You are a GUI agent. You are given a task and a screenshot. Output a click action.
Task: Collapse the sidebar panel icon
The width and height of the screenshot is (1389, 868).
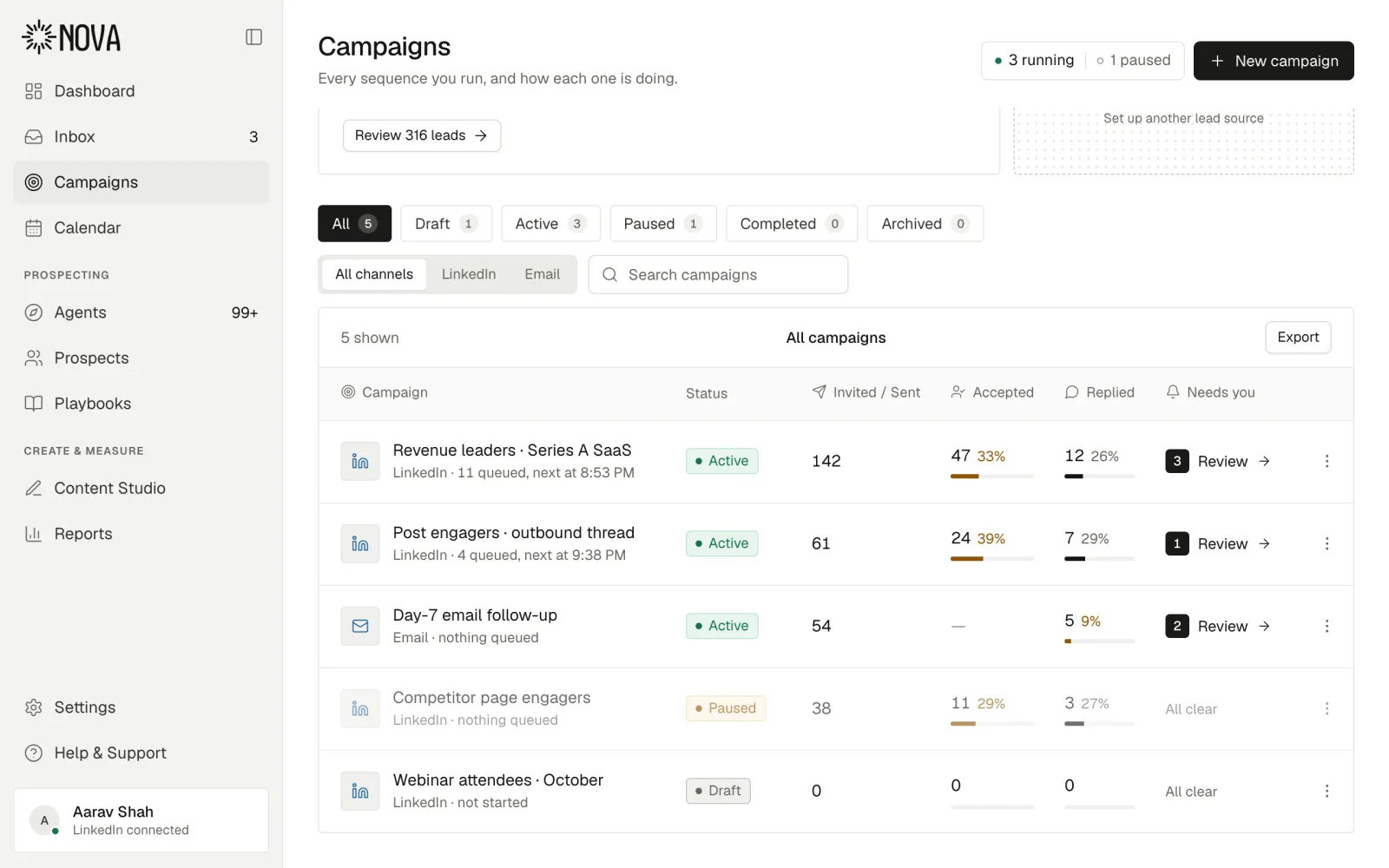pos(253,36)
